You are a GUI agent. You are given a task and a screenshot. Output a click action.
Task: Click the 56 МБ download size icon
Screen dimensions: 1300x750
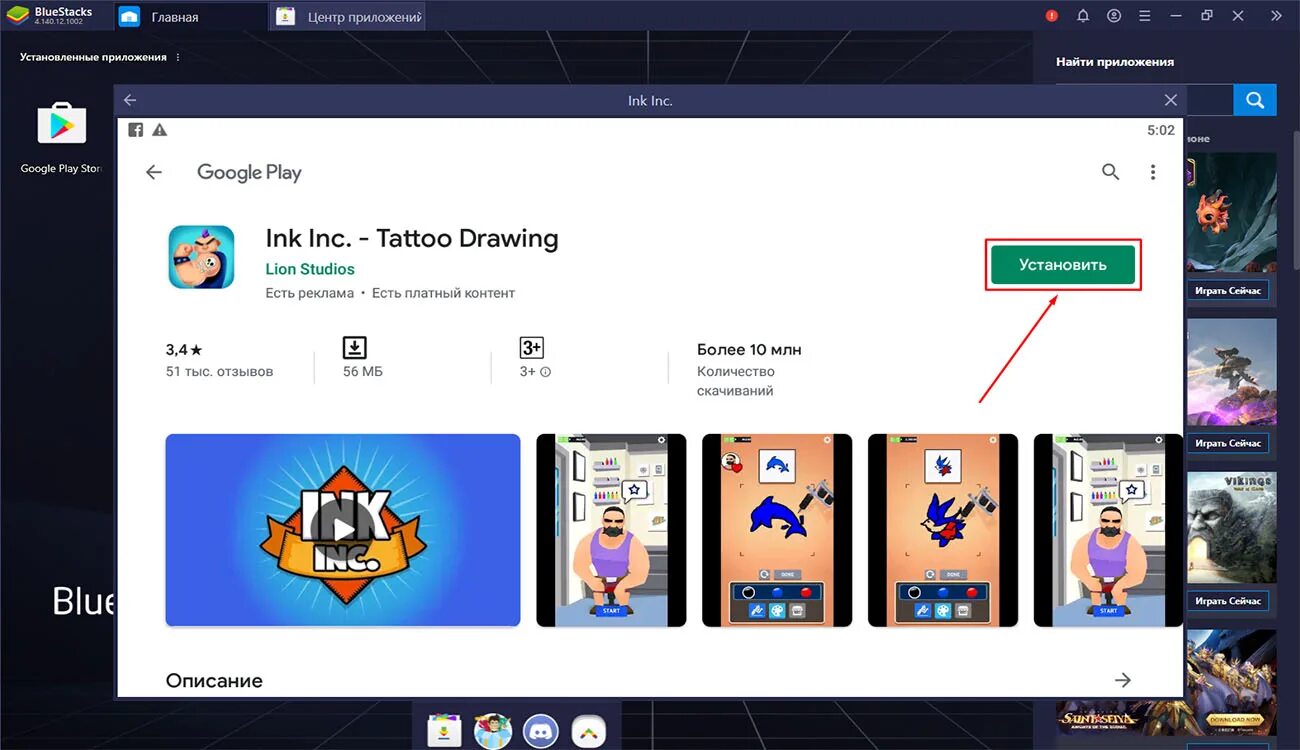tap(354, 348)
